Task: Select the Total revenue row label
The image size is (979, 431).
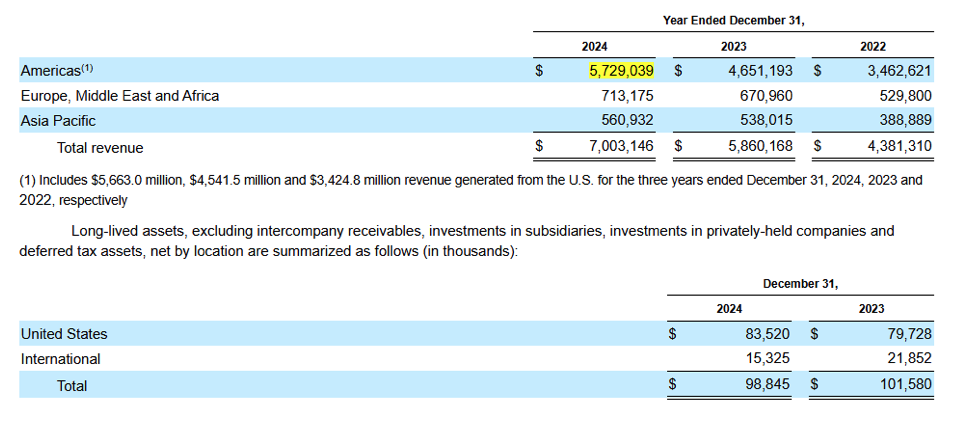Action: (x=100, y=147)
